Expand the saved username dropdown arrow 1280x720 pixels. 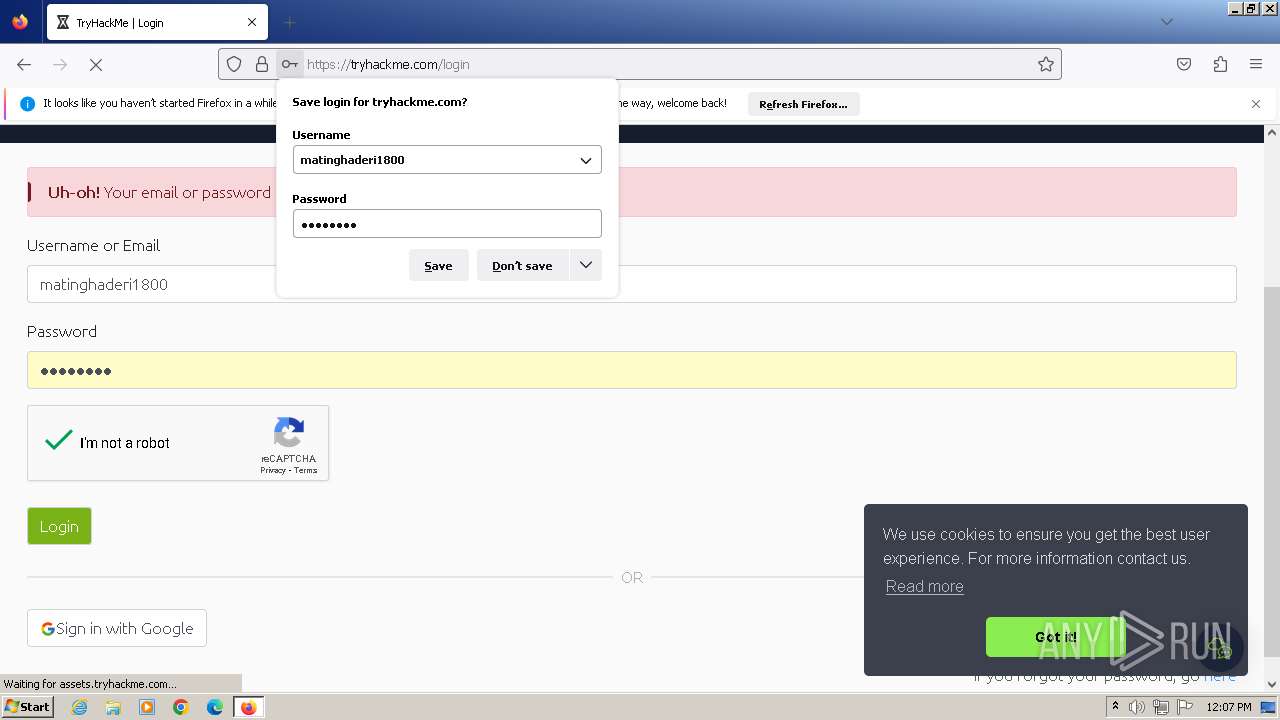pyautogui.click(x=586, y=160)
